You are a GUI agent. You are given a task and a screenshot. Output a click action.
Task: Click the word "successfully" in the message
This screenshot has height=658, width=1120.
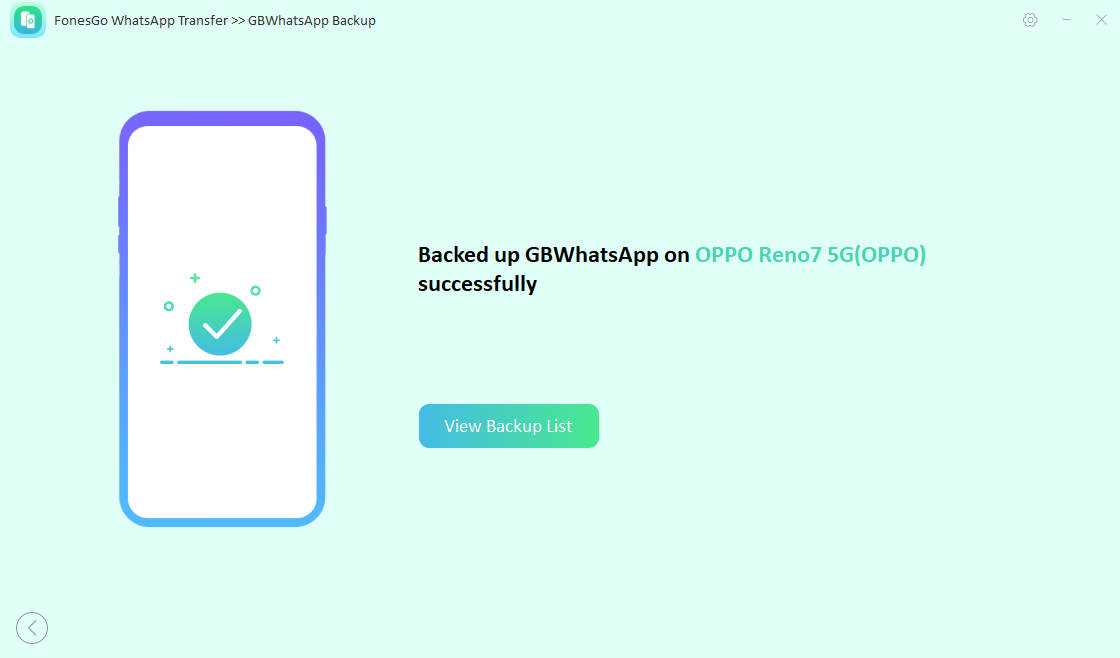tap(477, 284)
